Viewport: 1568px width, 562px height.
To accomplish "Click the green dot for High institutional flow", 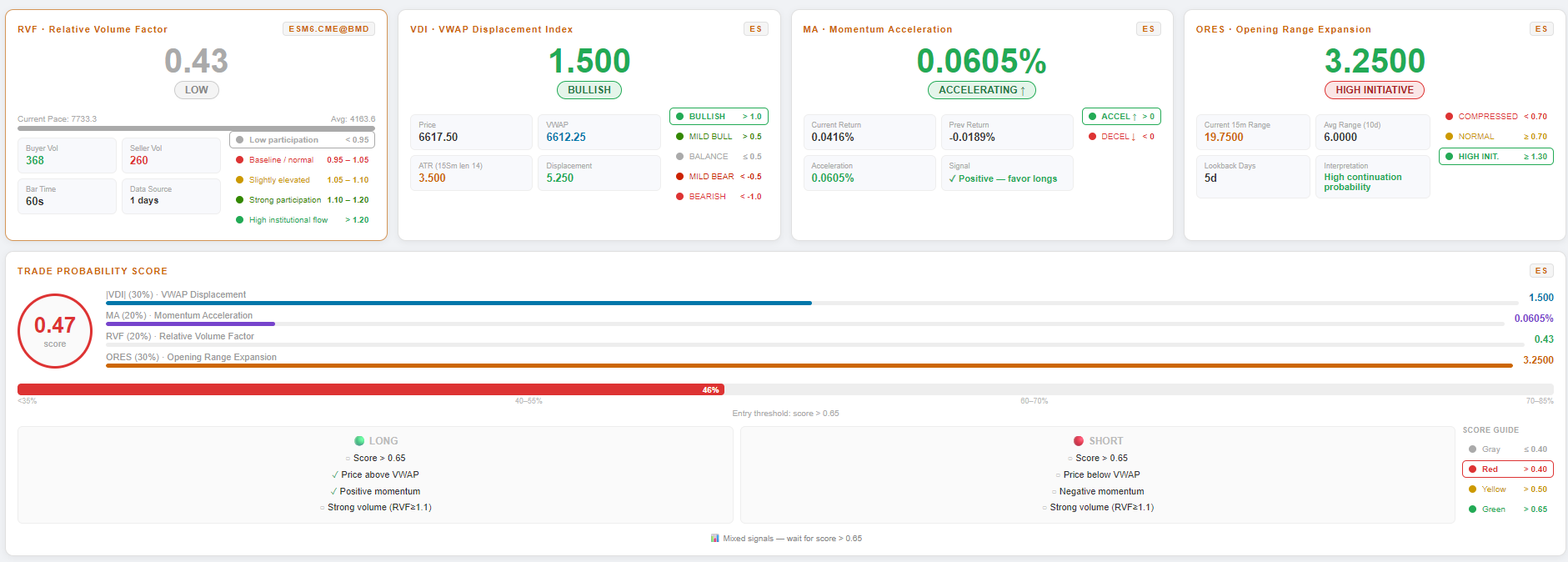I will [x=240, y=220].
